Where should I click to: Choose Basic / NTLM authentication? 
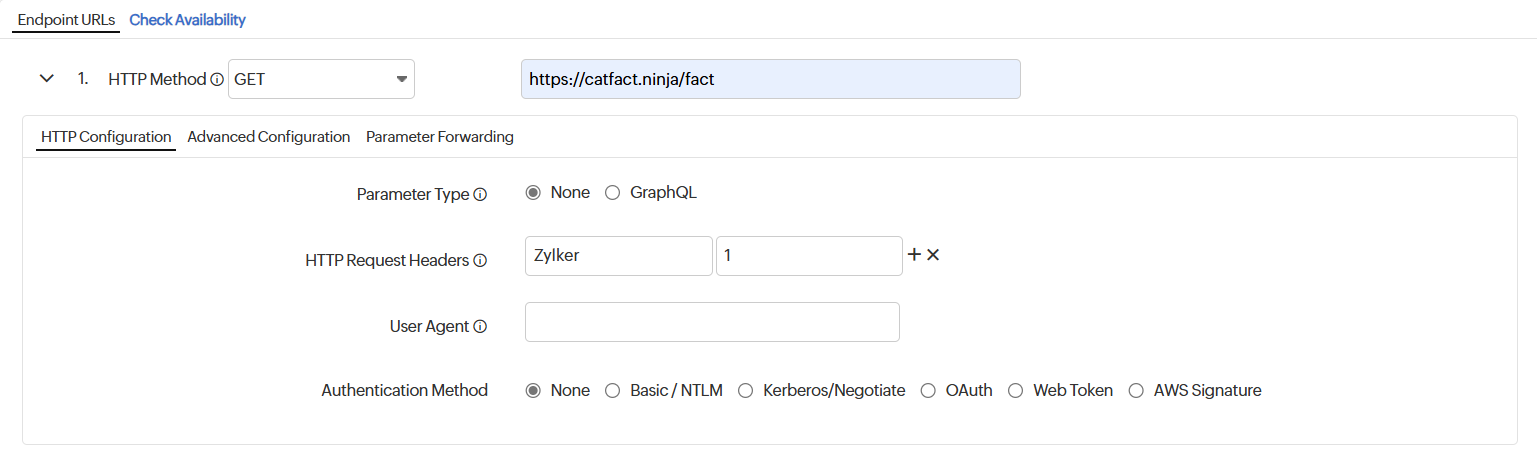[613, 391]
